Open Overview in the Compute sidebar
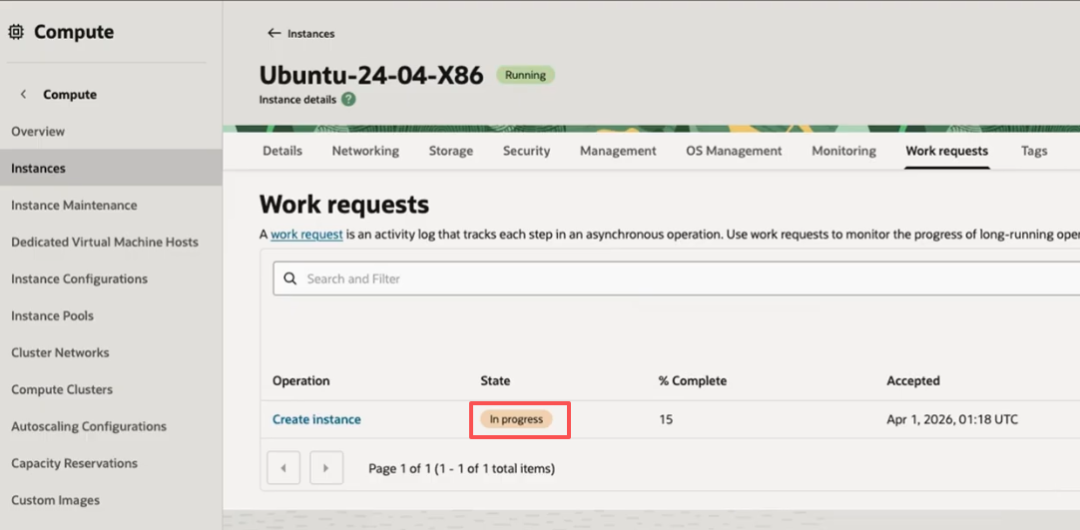This screenshot has width=1080, height=530. [38, 131]
